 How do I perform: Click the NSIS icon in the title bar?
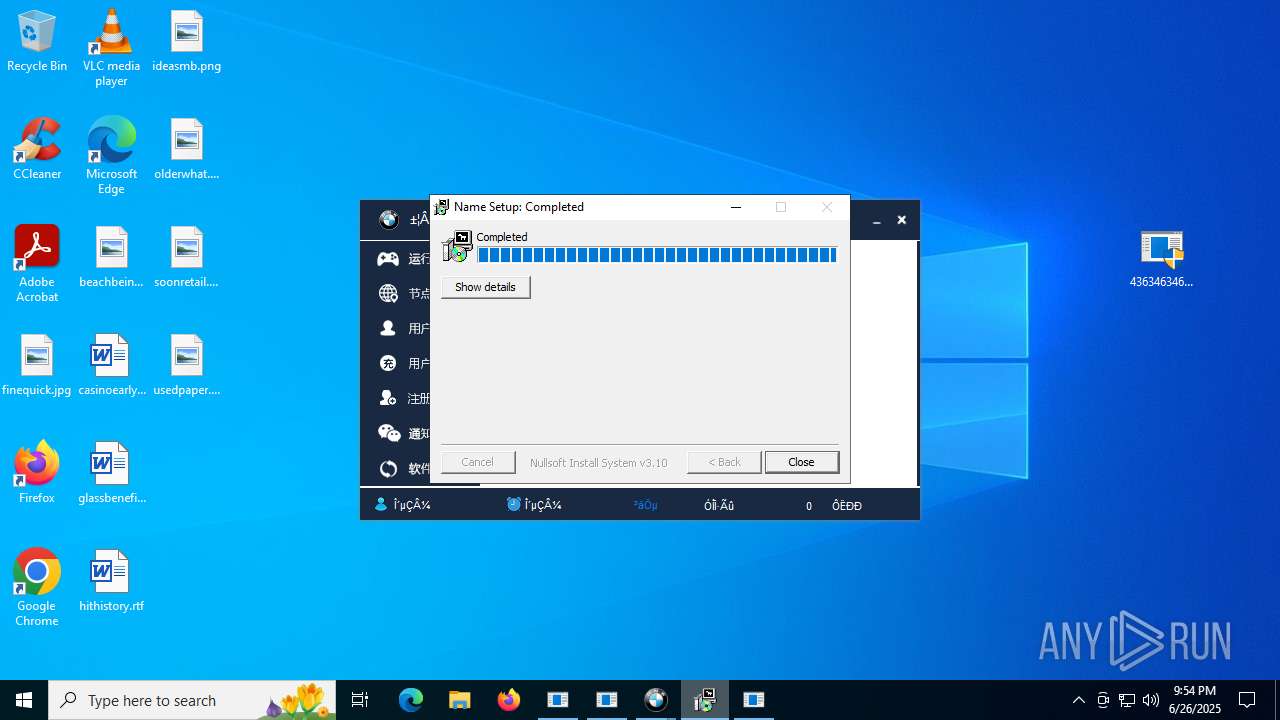point(442,207)
